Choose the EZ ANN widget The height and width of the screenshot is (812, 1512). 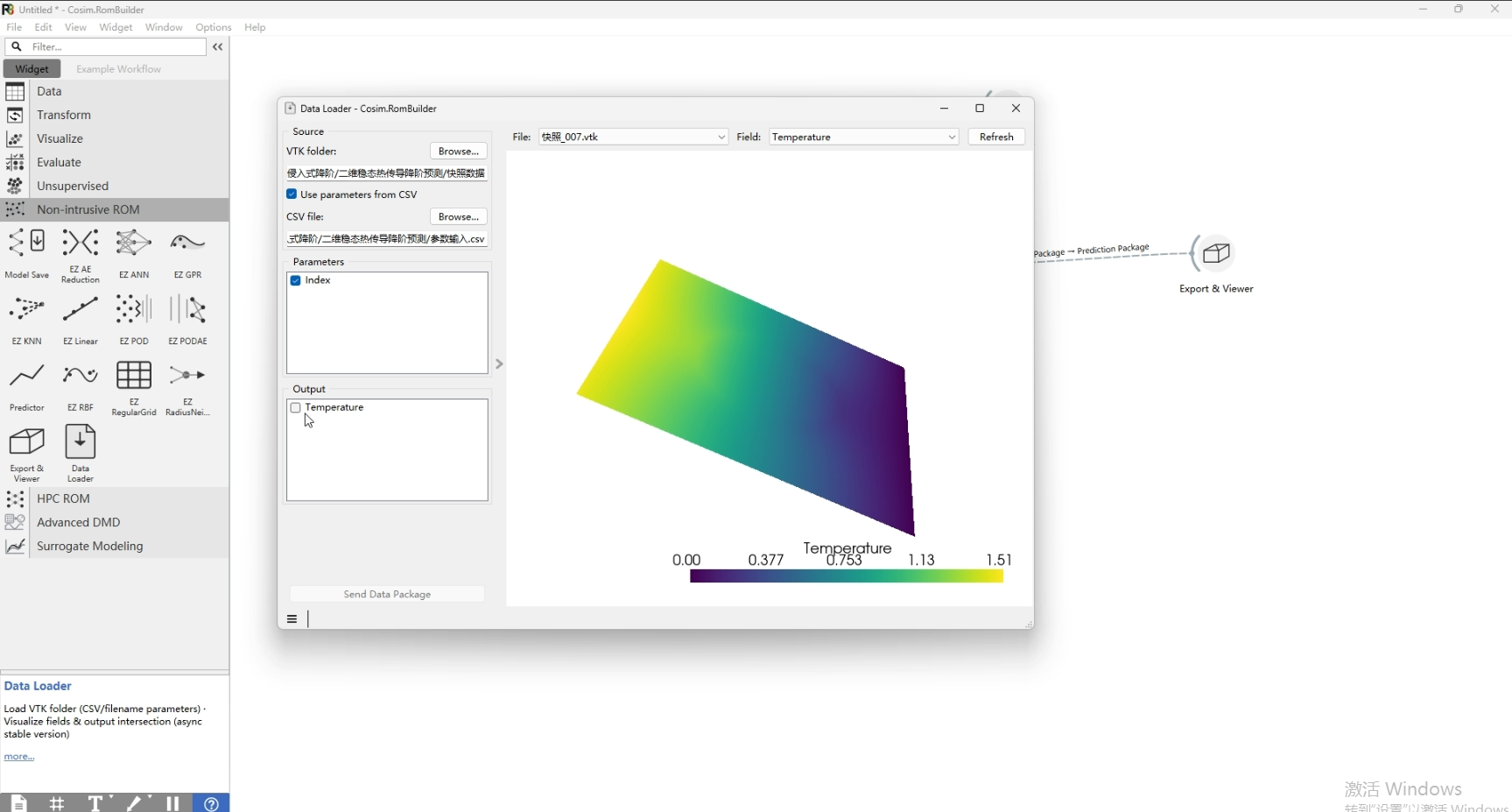tap(134, 254)
